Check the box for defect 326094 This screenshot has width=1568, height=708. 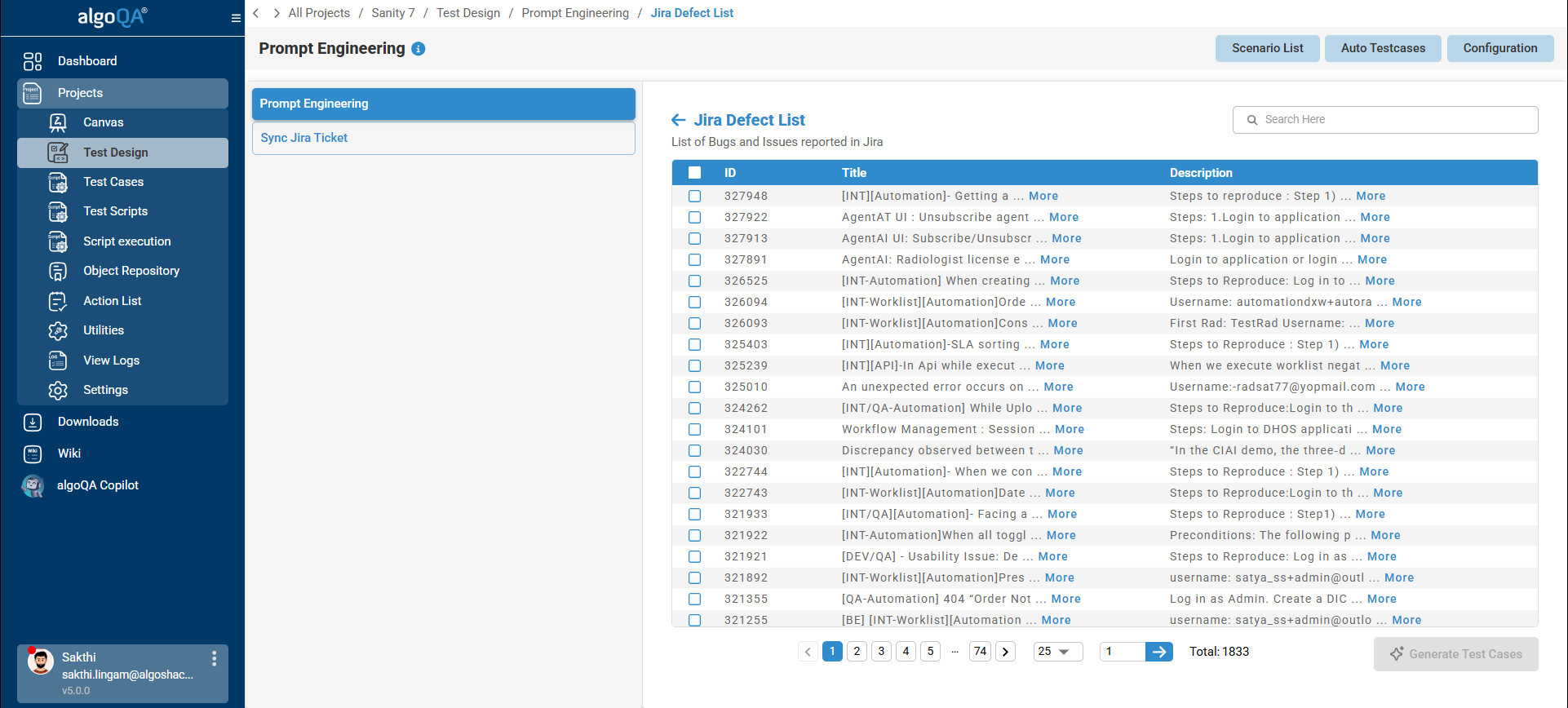tap(695, 303)
